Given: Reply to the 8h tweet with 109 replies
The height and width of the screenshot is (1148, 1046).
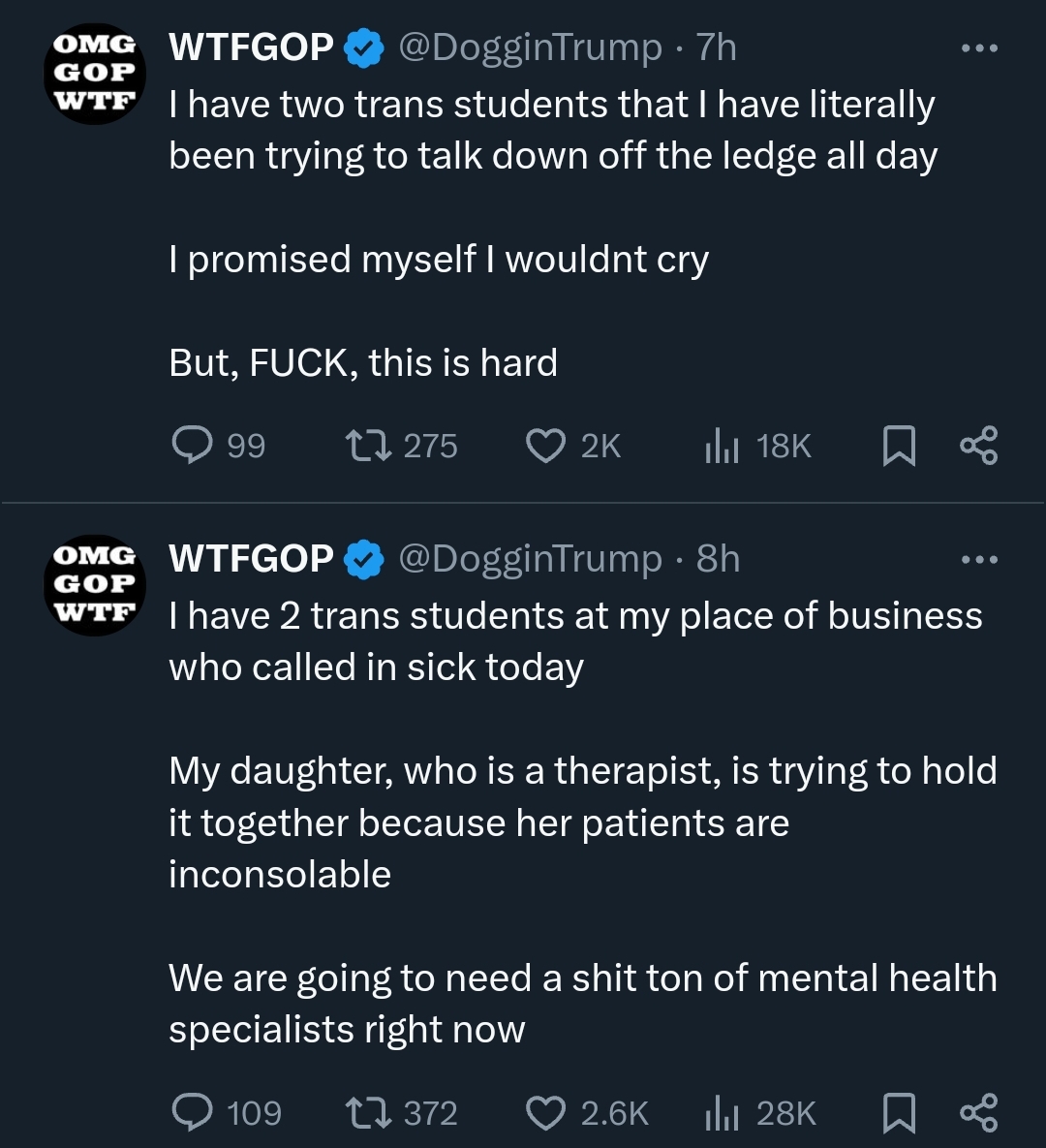Looking at the screenshot, I should 192,1112.
